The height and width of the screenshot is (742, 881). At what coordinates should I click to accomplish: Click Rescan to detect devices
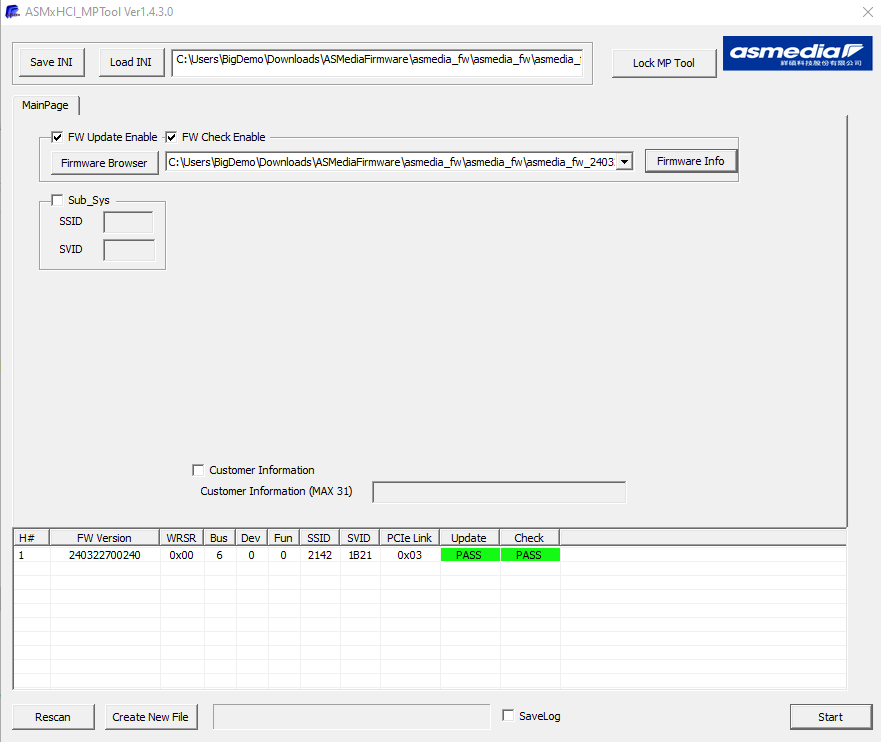click(53, 717)
